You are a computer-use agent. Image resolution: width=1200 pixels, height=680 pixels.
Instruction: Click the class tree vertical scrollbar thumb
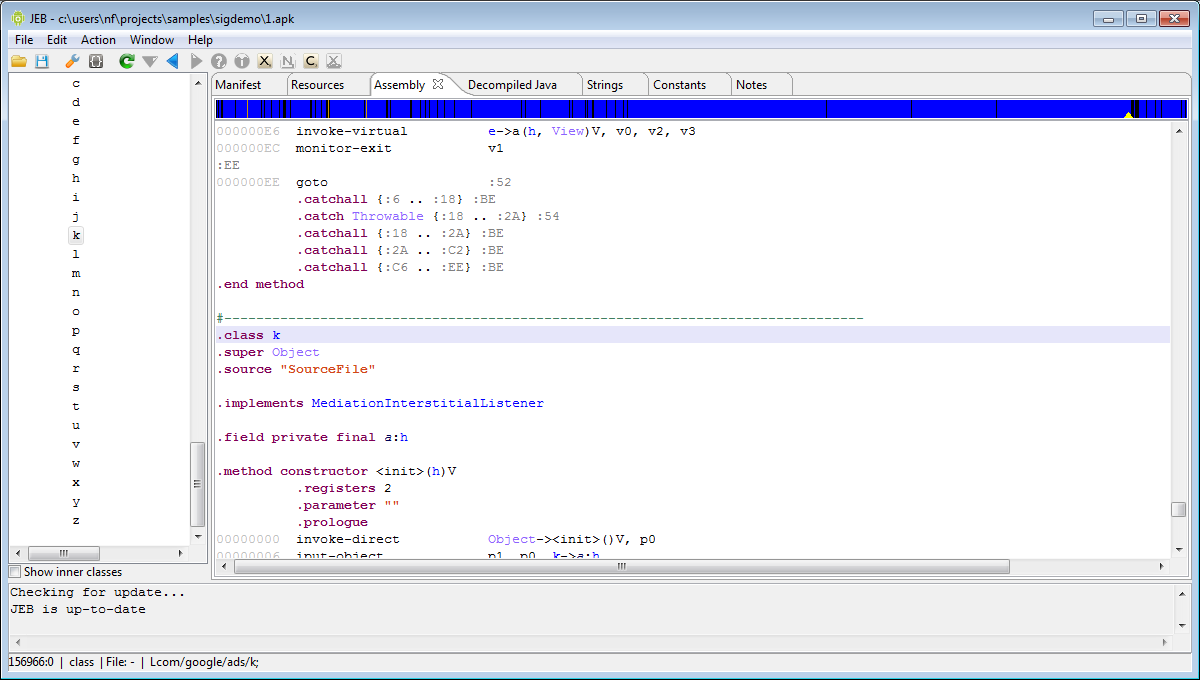point(197,484)
